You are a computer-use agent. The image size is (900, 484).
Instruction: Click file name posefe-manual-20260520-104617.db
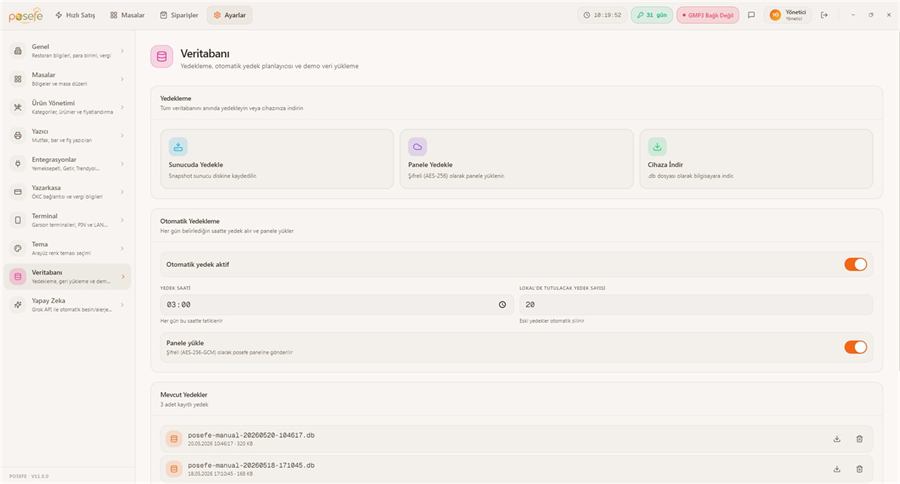tap(251, 435)
